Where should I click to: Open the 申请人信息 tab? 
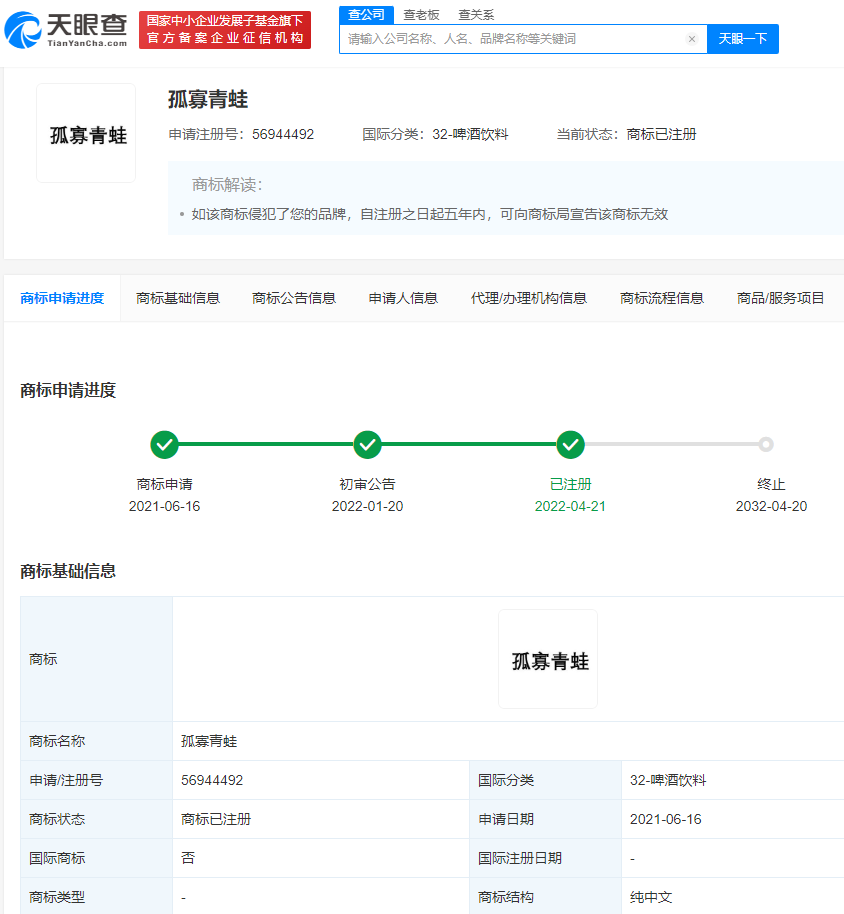pos(403,298)
